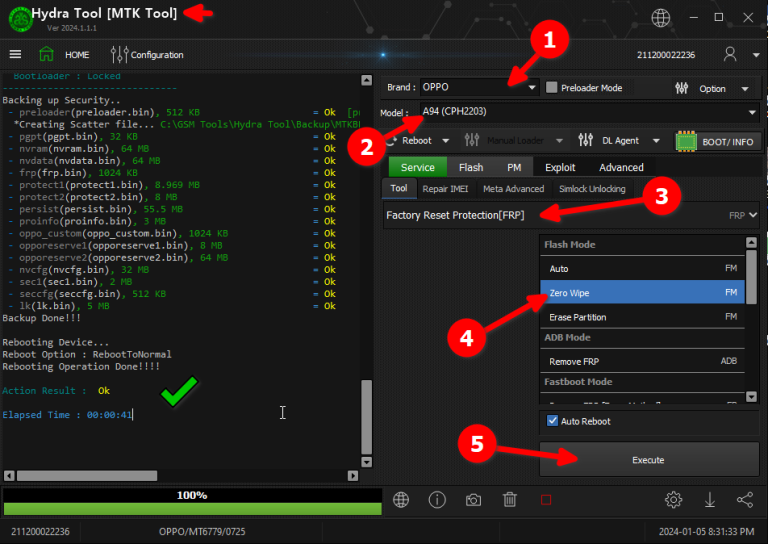Click the OPPO/MT6779/0725 status text
768x544 pixels.
202,531
